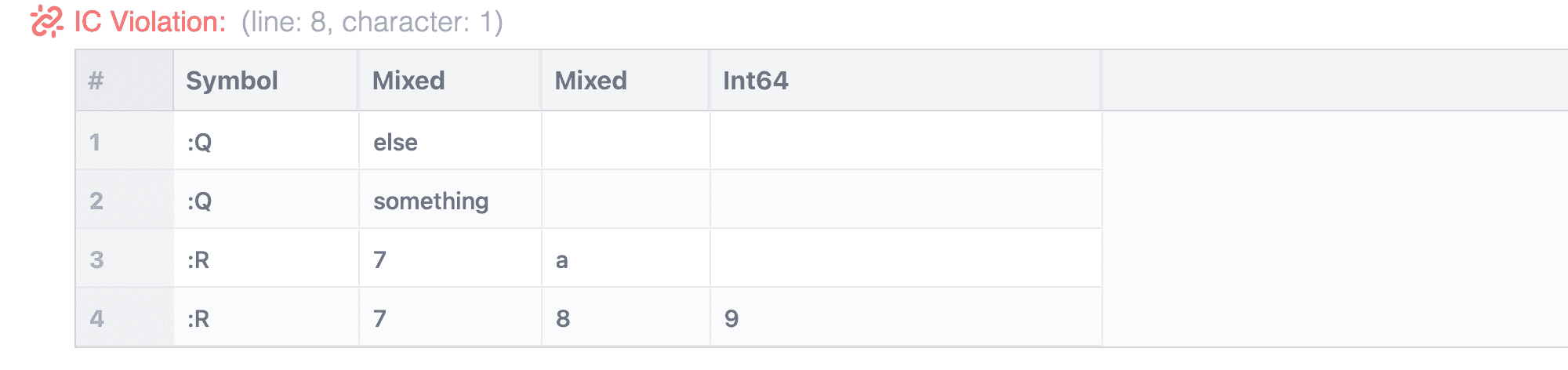Click the broken link IC Violation icon
1568x370 pixels.
click(x=46, y=22)
